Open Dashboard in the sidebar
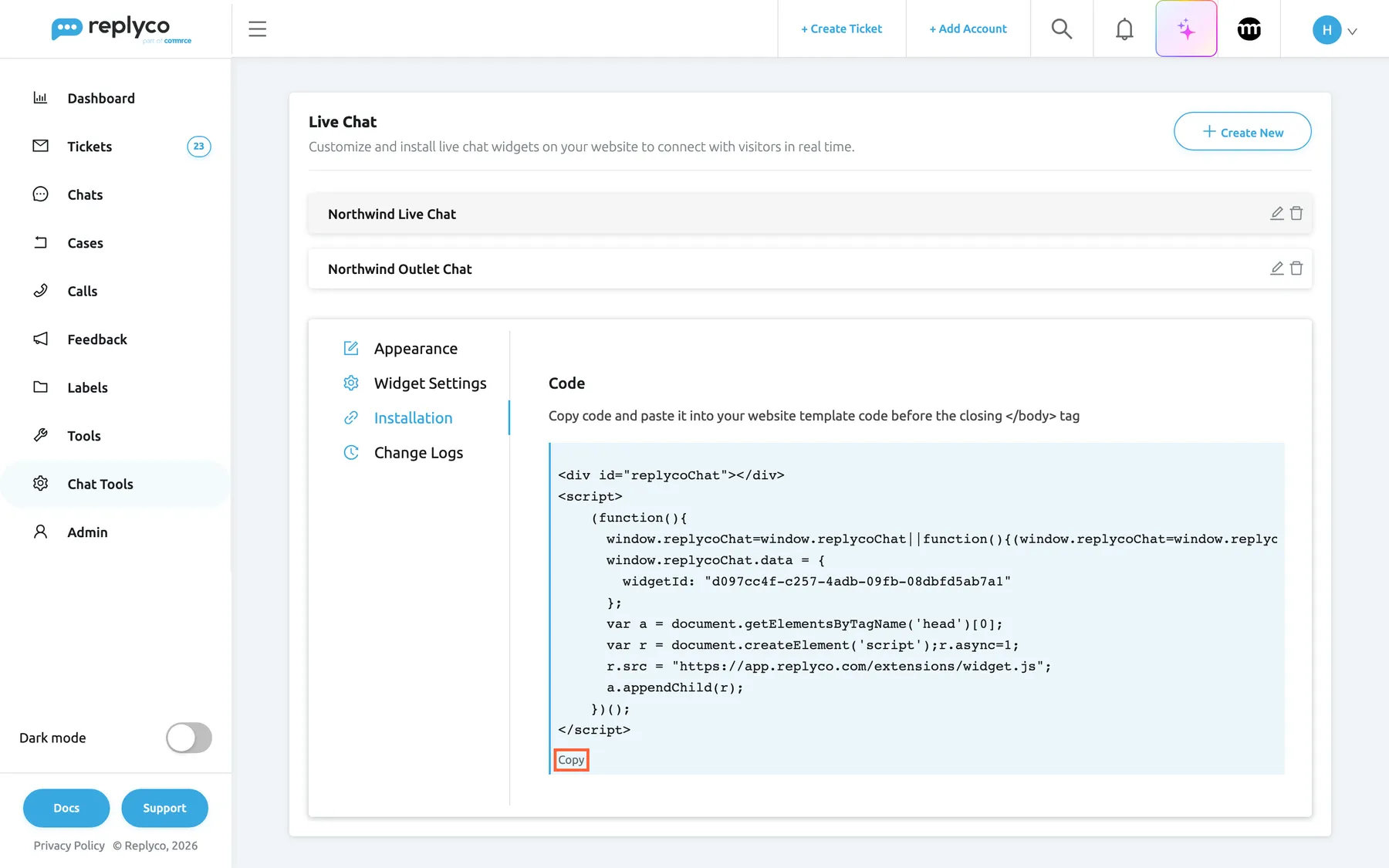 click(116, 98)
